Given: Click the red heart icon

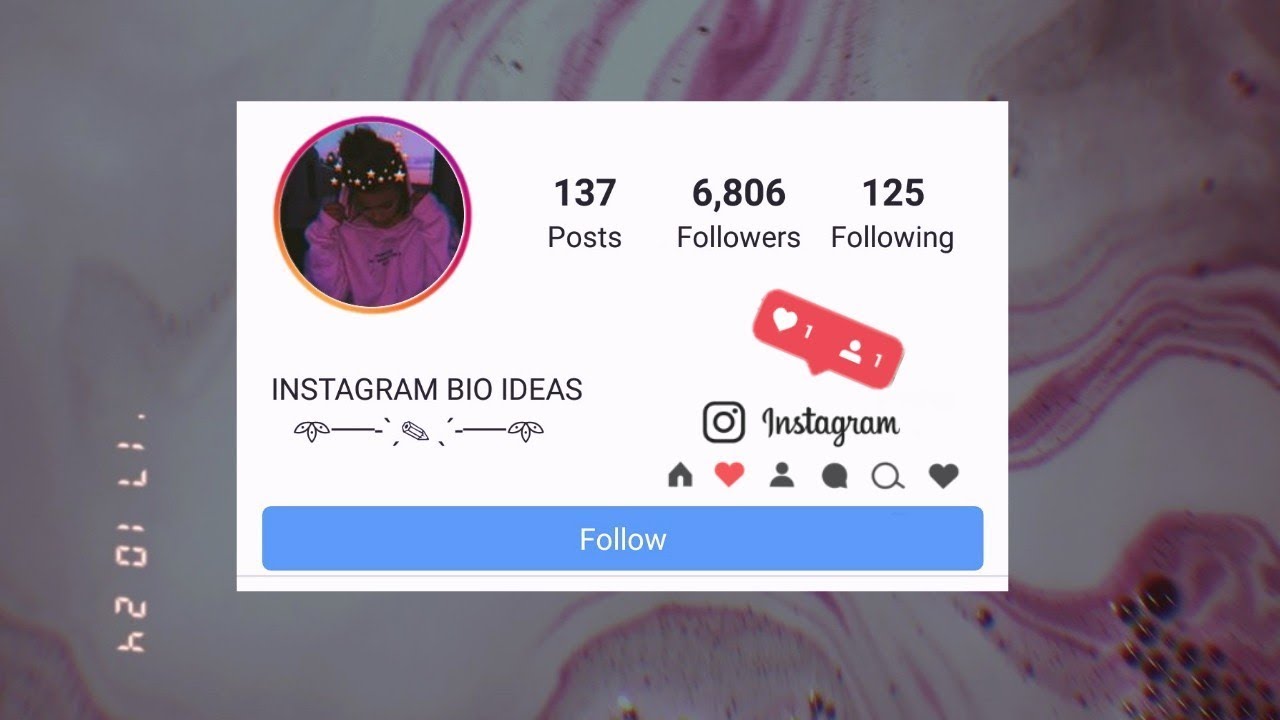Looking at the screenshot, I should (730, 475).
